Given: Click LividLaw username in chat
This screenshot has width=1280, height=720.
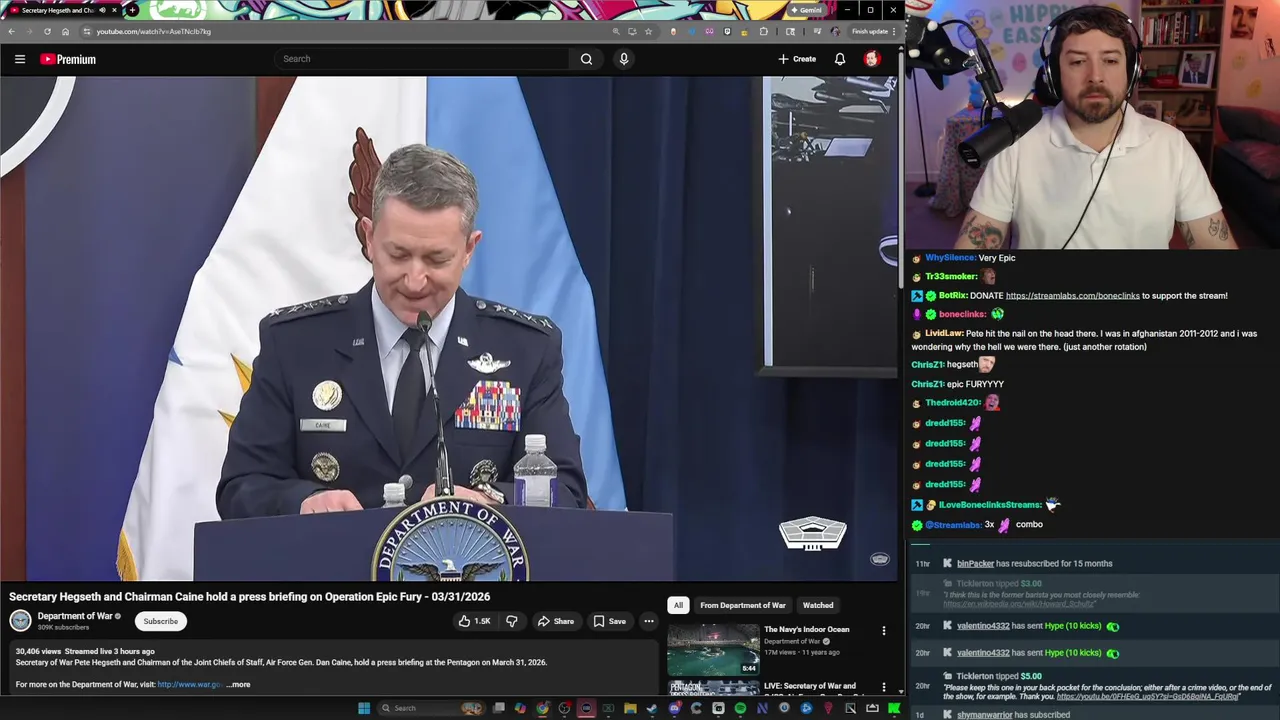Looking at the screenshot, I should click(x=943, y=334).
